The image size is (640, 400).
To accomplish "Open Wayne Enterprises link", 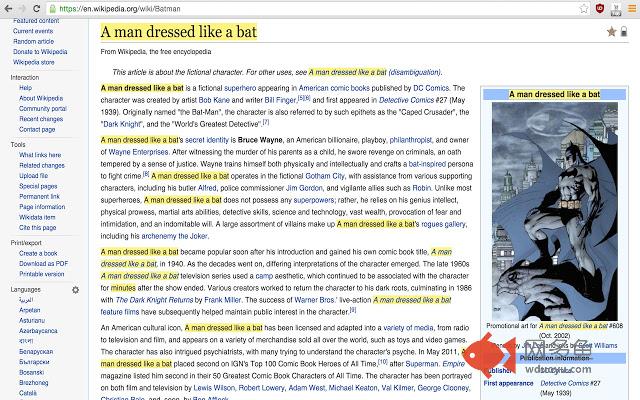I will coord(138,152).
